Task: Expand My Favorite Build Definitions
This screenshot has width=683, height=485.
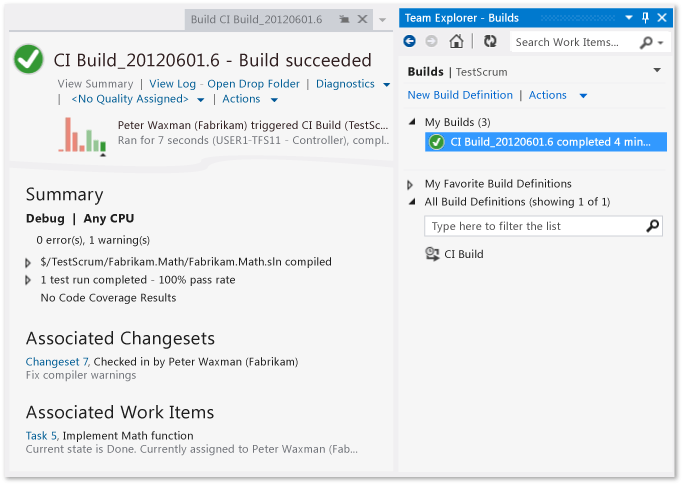Action: coord(411,184)
